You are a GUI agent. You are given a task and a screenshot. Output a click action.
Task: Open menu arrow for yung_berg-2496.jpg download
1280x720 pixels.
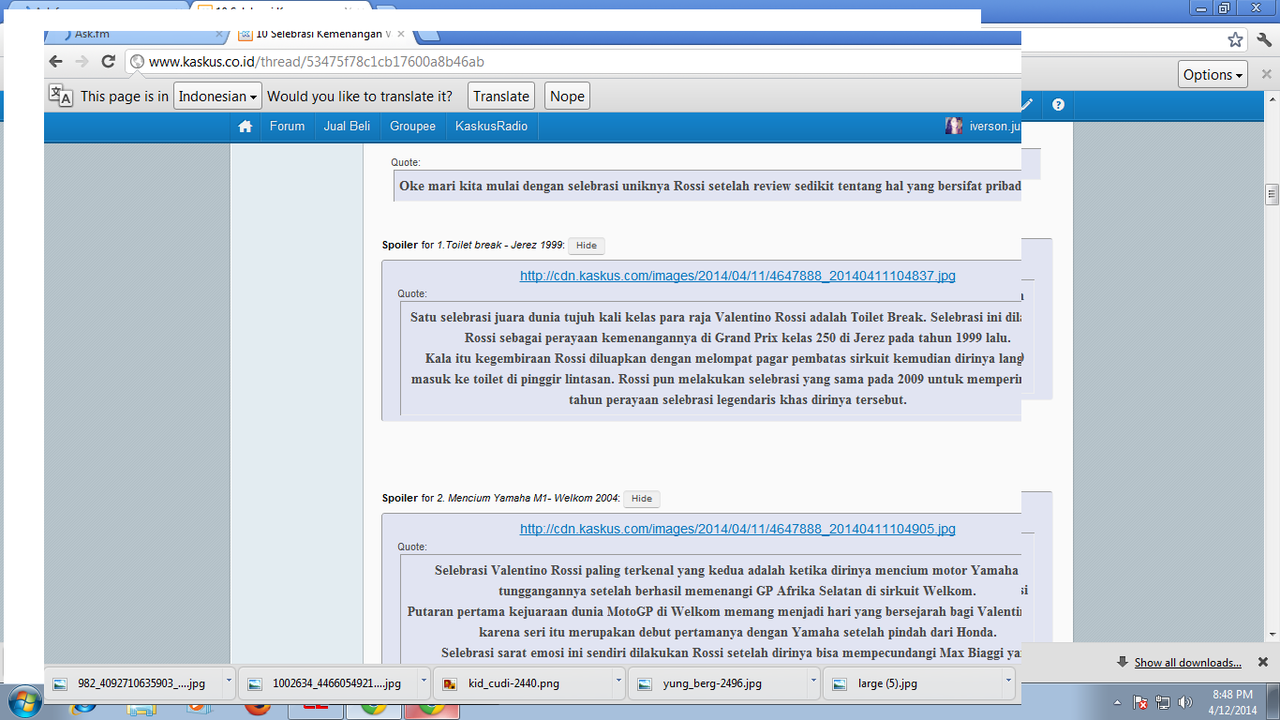coord(814,680)
